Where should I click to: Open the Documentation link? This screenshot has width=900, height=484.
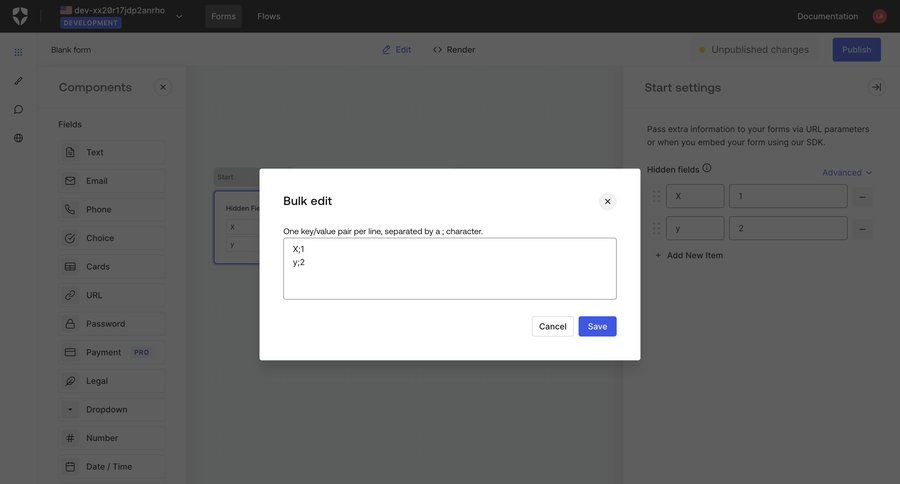[827, 16]
